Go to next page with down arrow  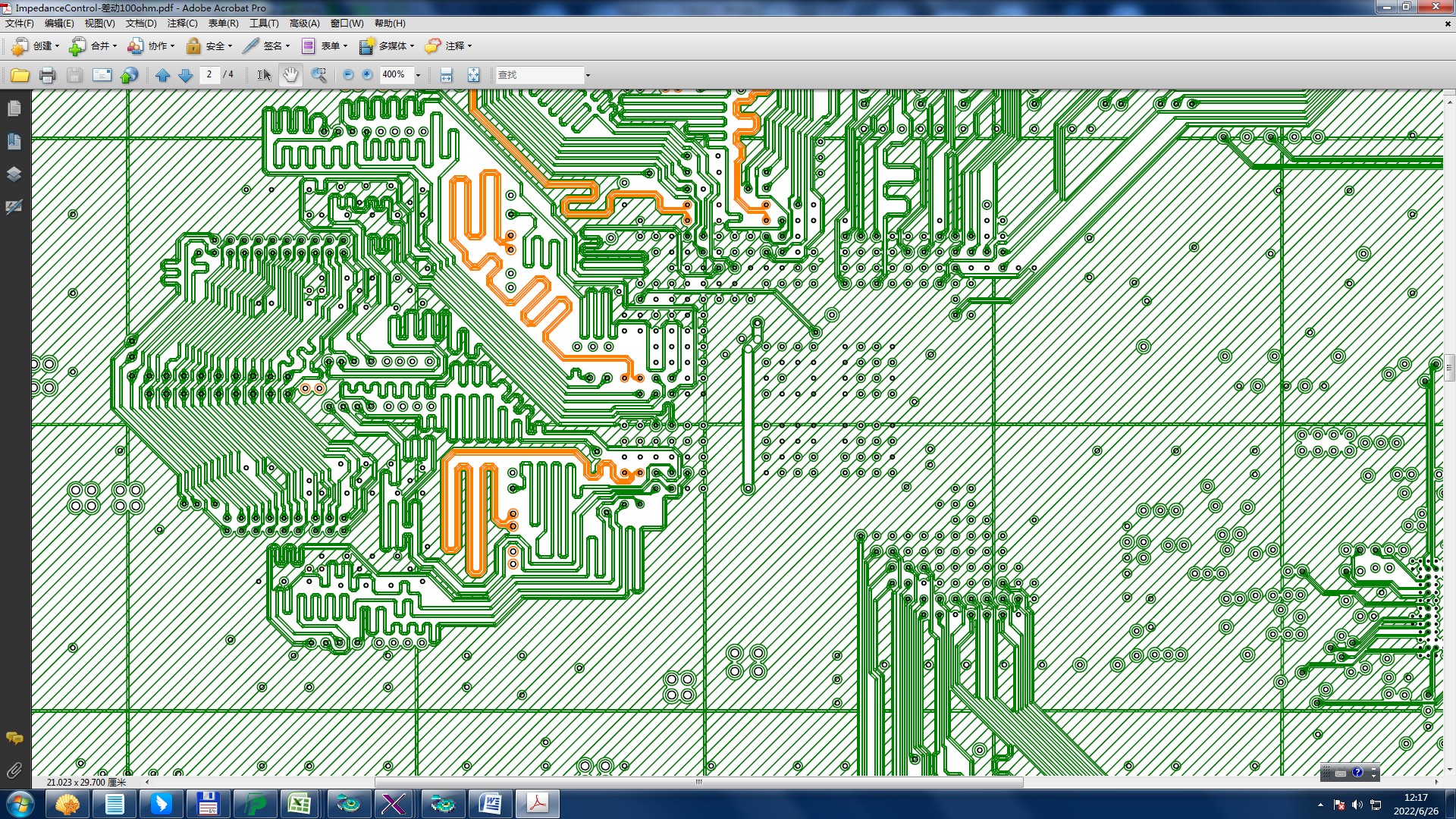(x=185, y=74)
